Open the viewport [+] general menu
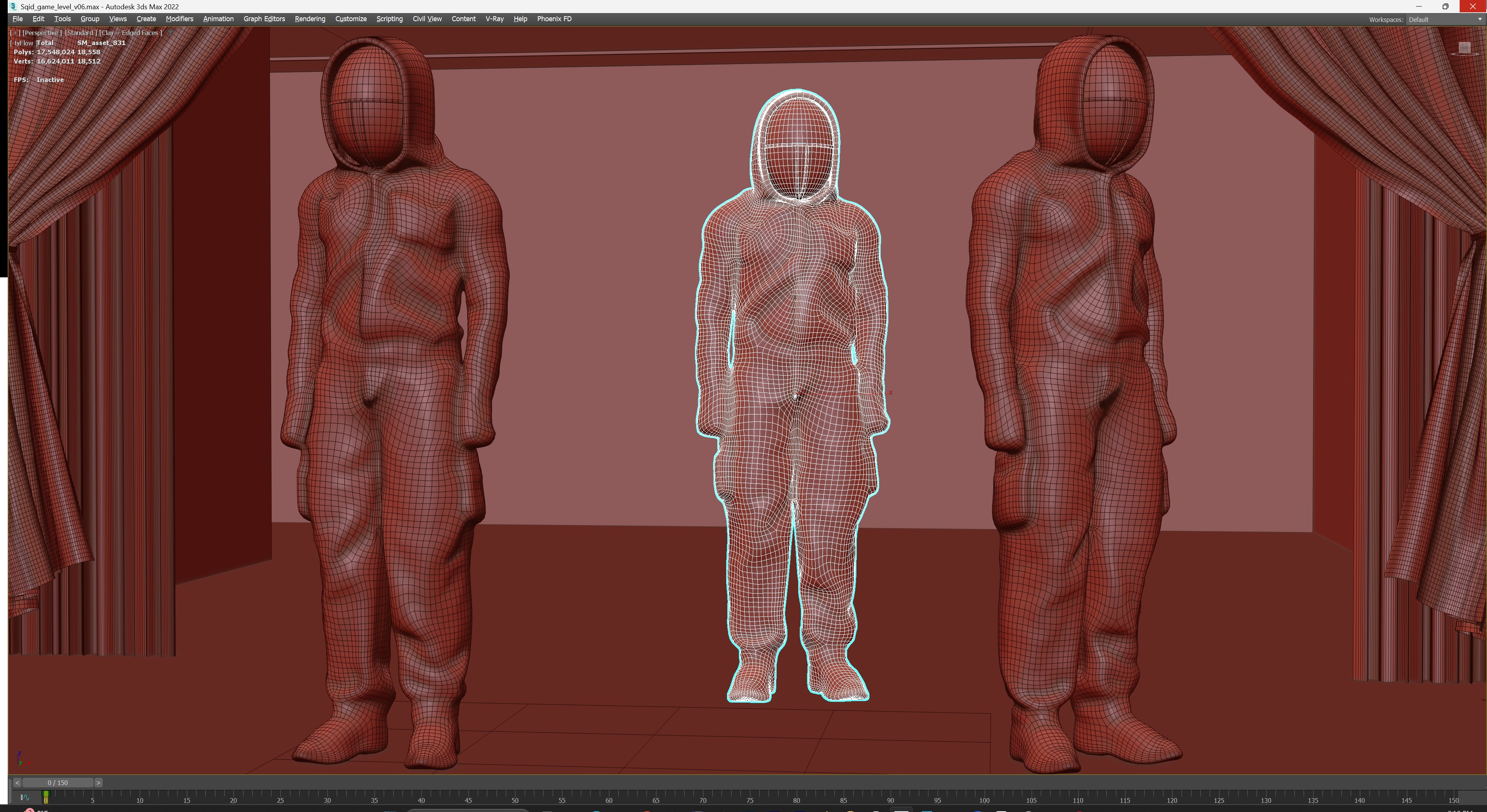The image size is (1487, 812). 15,33
